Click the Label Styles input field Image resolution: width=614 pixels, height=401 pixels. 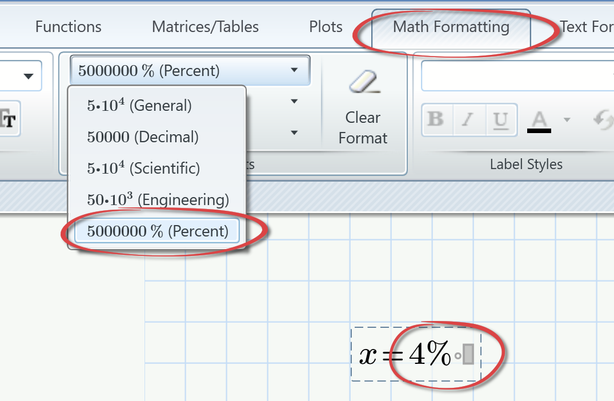(517, 75)
